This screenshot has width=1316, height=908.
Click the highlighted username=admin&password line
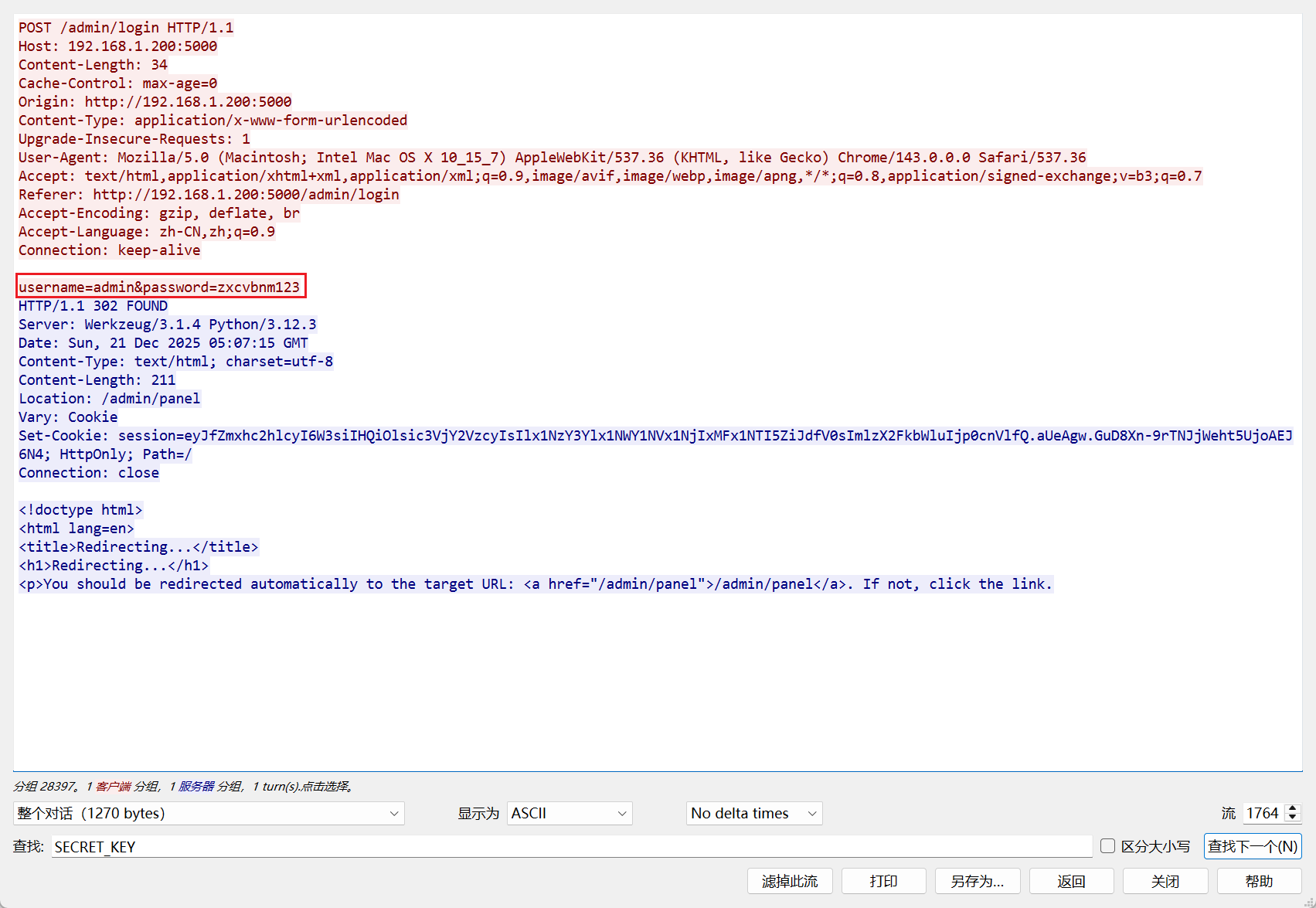[159, 287]
